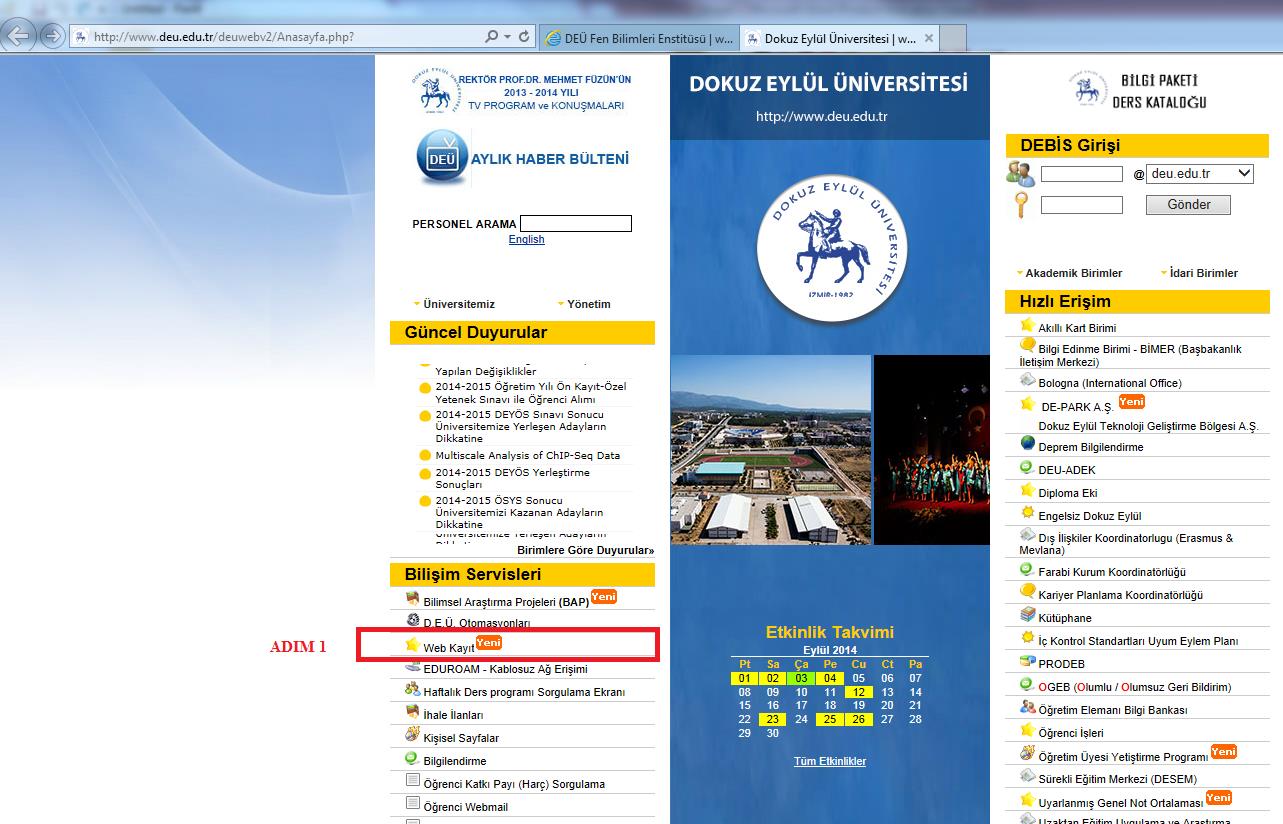The width and height of the screenshot is (1283, 824).
Task: Click the page refresh icon in address bar
Action: tap(524, 37)
